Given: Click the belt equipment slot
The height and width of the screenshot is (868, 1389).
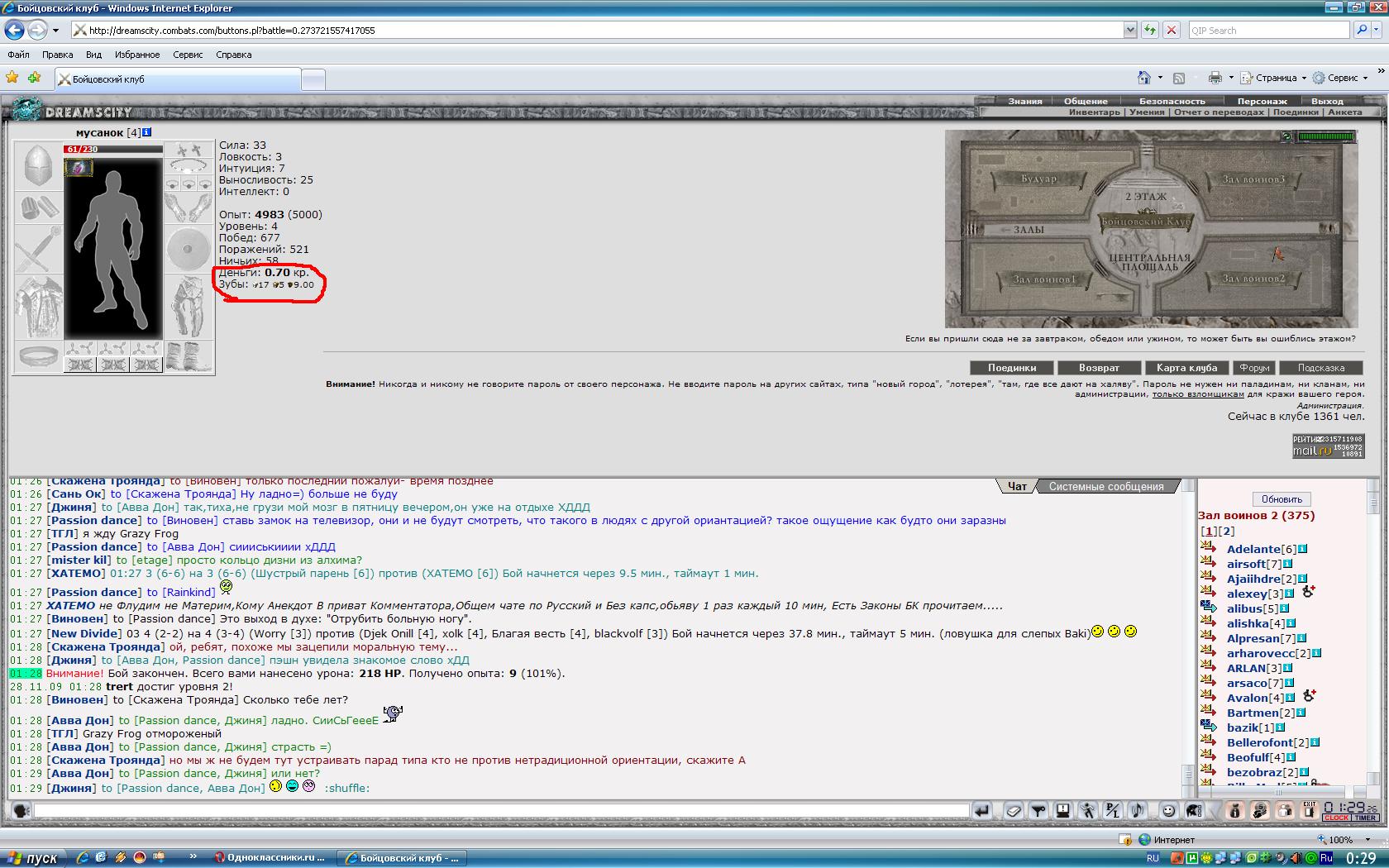Looking at the screenshot, I should 38,357.
